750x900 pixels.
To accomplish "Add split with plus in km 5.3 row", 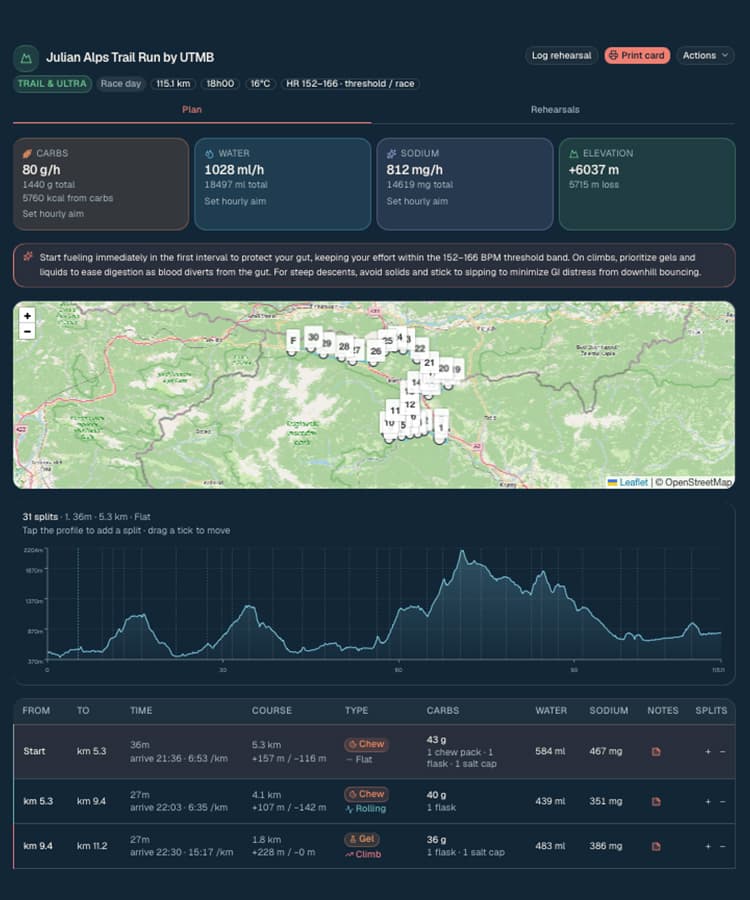I will [708, 801].
